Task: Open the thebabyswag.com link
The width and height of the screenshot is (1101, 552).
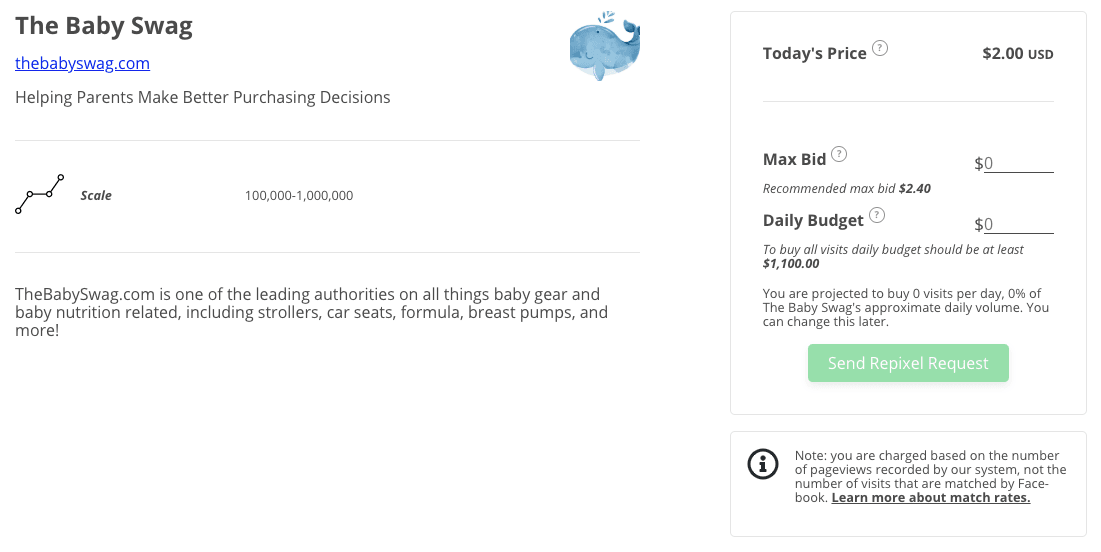Action: pos(83,63)
